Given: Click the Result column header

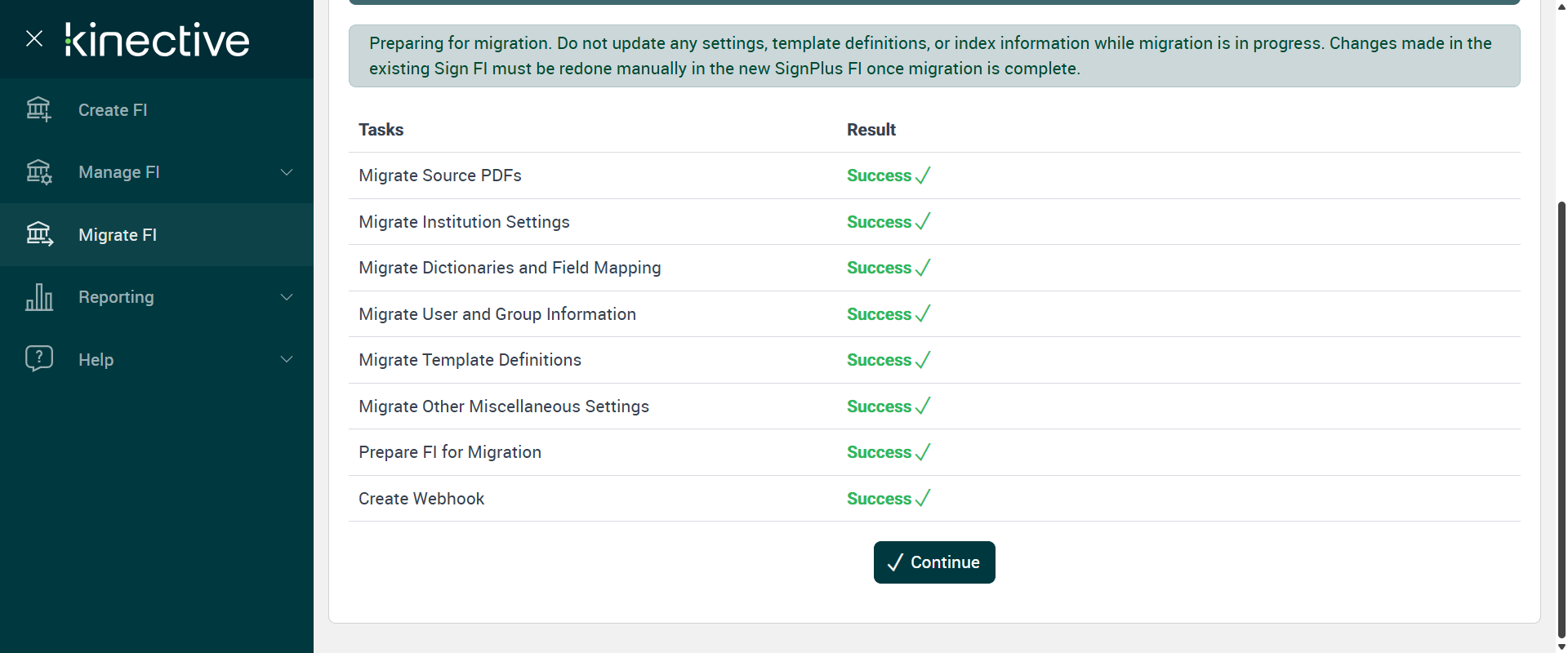Looking at the screenshot, I should [871, 130].
